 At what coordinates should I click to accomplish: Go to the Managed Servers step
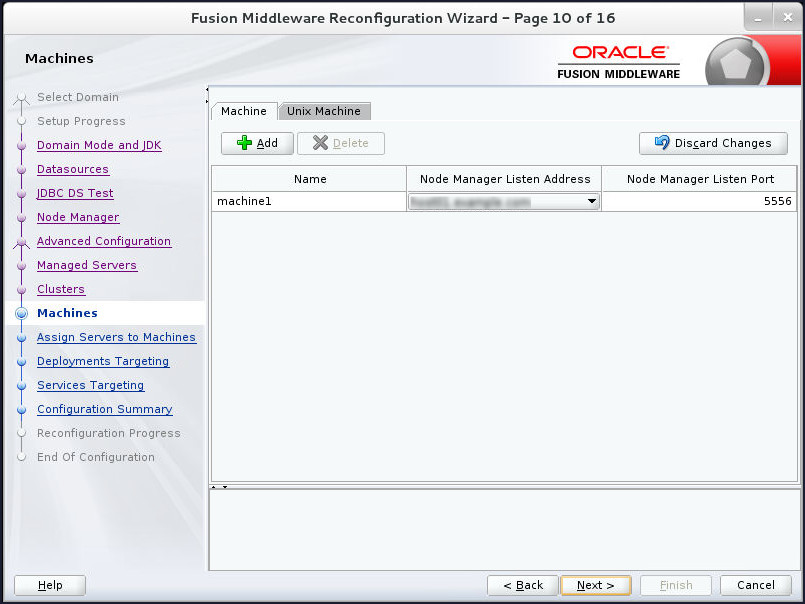coord(87,266)
